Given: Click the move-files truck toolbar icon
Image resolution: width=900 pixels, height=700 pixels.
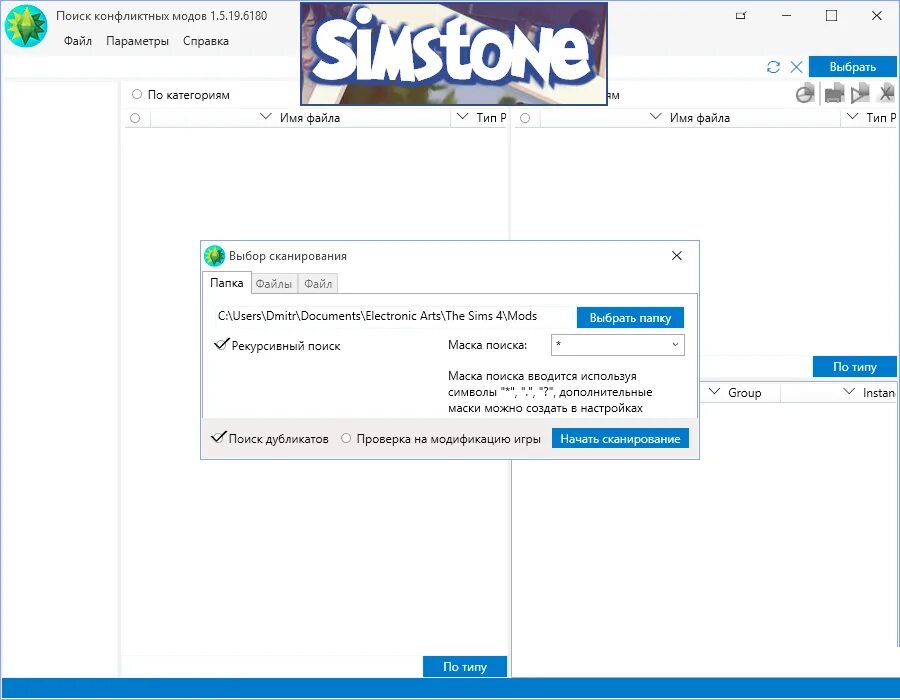Looking at the screenshot, I should tap(834, 94).
